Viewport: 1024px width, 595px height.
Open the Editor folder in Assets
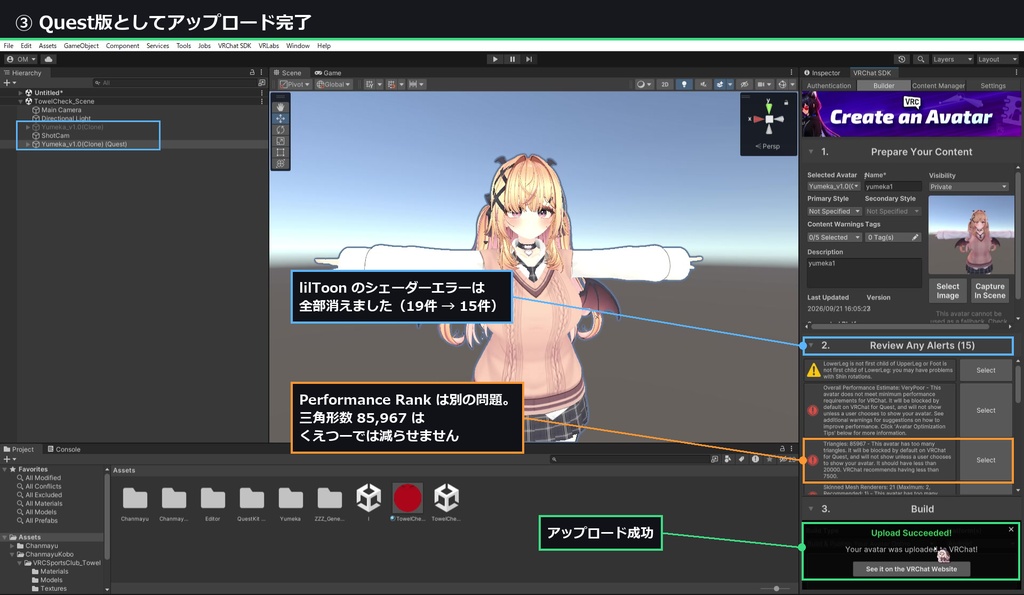[213, 503]
